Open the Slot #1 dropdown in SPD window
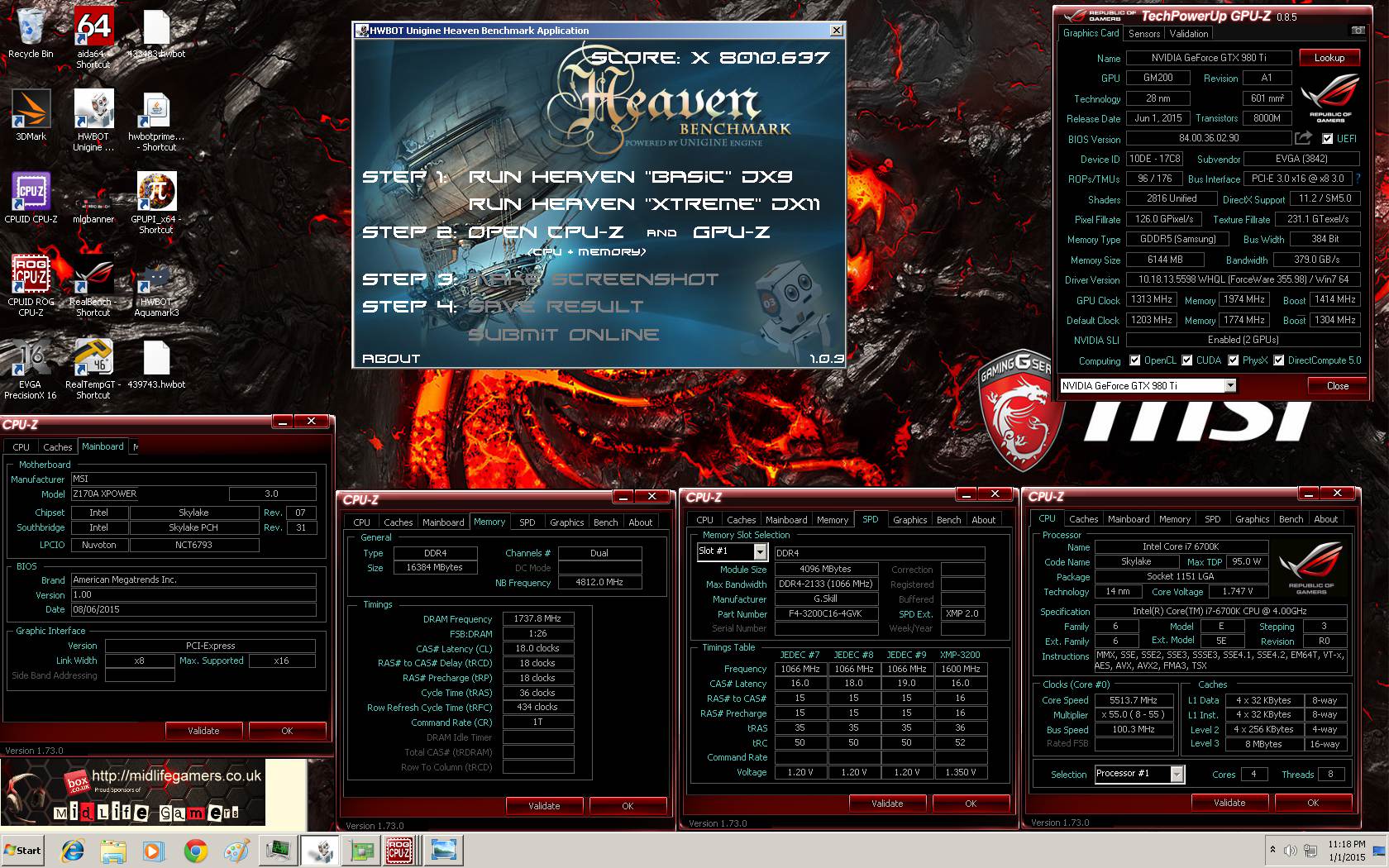Viewport: 1389px width, 868px height. tap(760, 551)
